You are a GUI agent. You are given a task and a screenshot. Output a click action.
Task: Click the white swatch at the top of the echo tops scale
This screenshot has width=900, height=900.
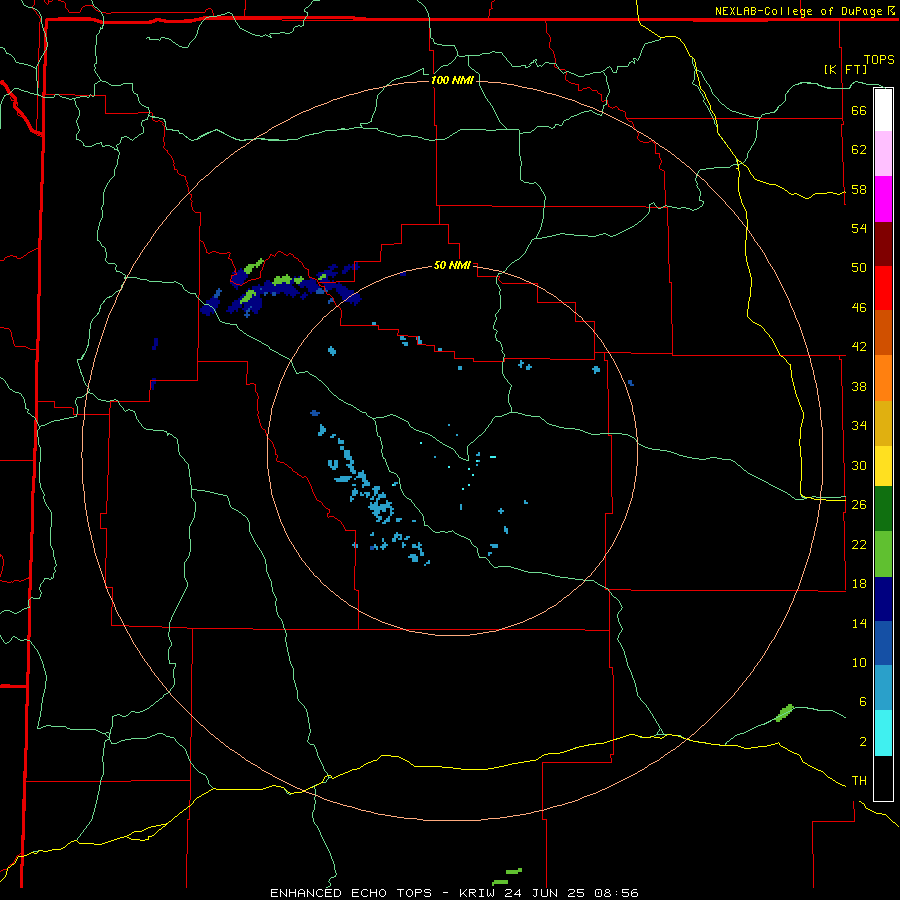click(x=883, y=110)
